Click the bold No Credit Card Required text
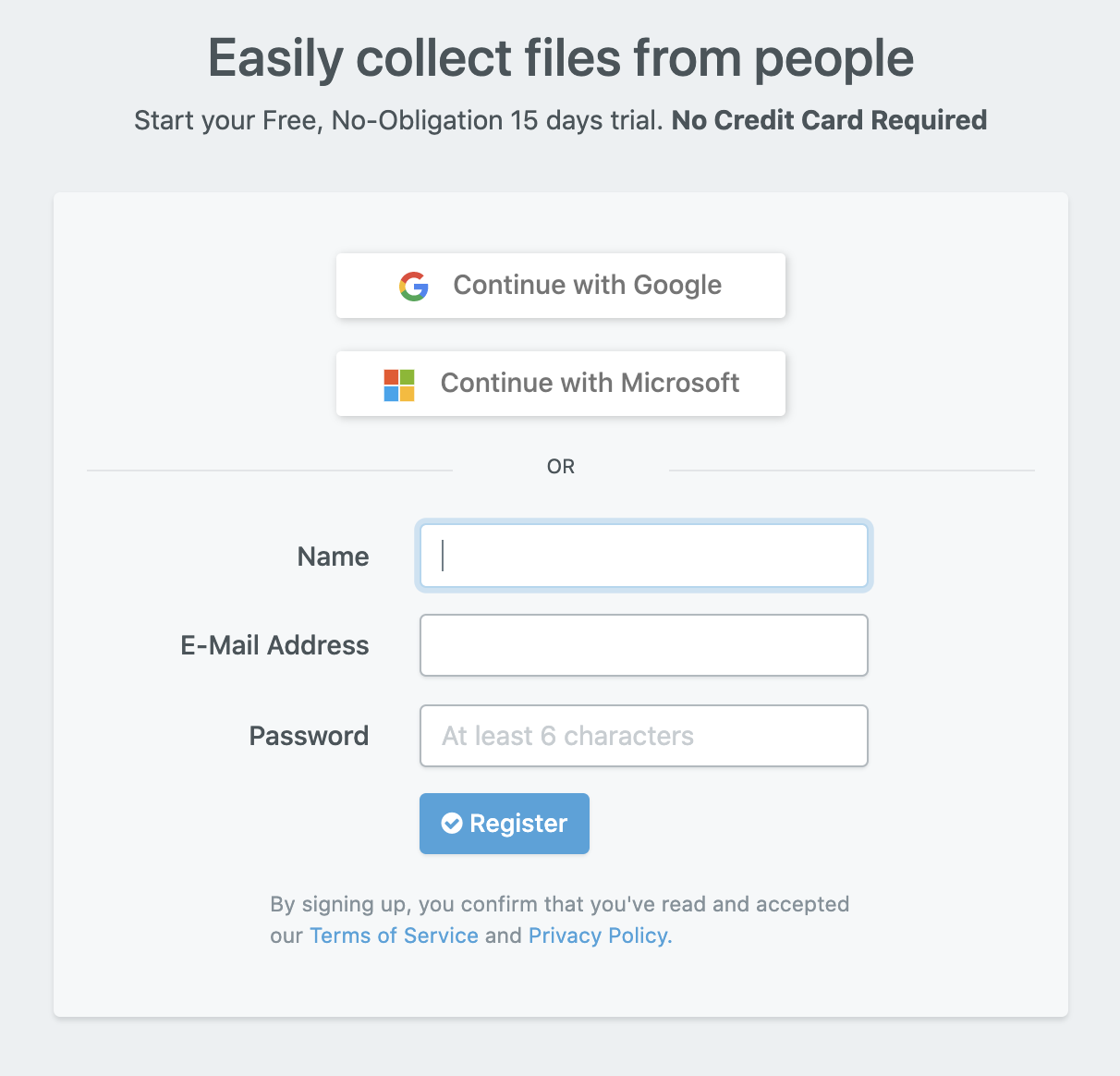 [829, 120]
